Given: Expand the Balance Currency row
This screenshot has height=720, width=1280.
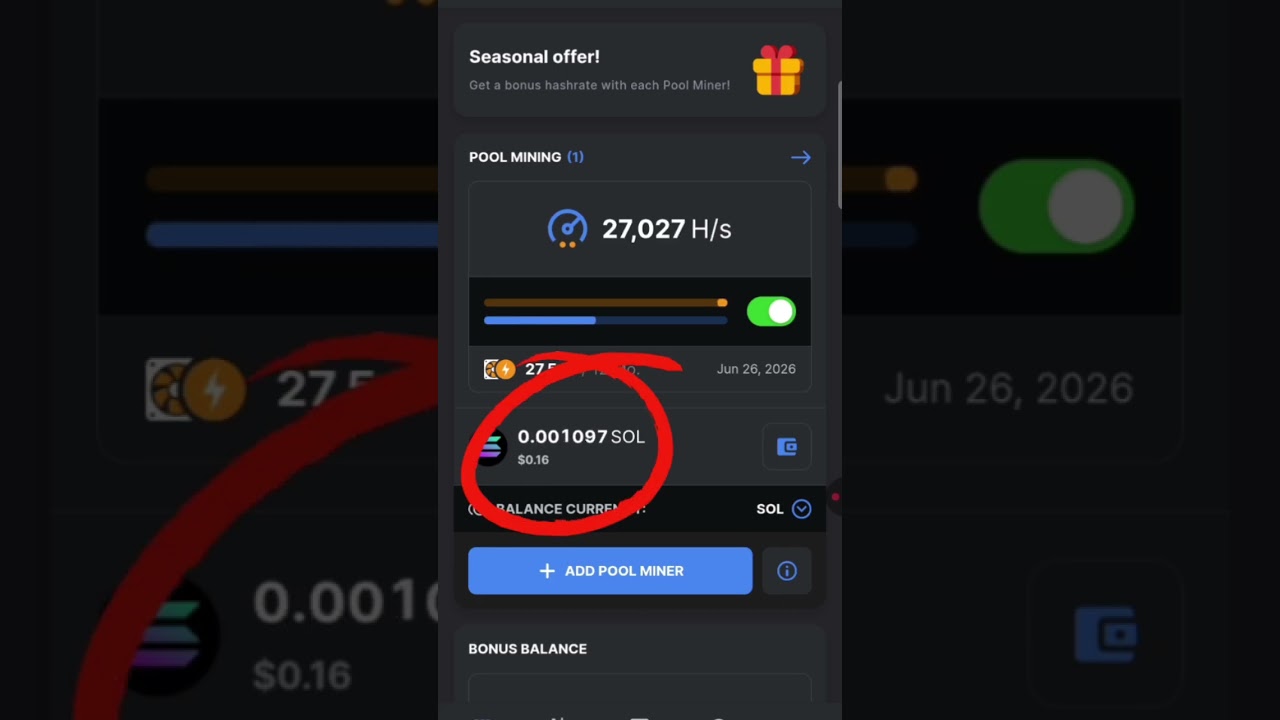Looking at the screenshot, I should click(640, 509).
